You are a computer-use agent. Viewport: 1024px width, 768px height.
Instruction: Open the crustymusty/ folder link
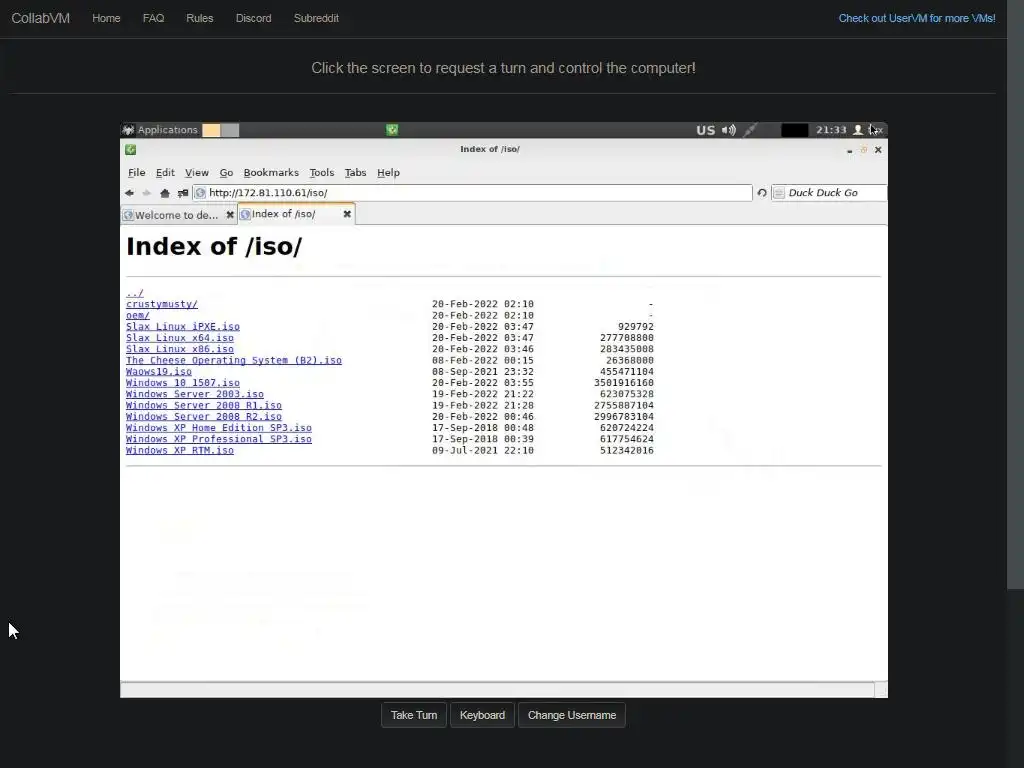click(161, 304)
